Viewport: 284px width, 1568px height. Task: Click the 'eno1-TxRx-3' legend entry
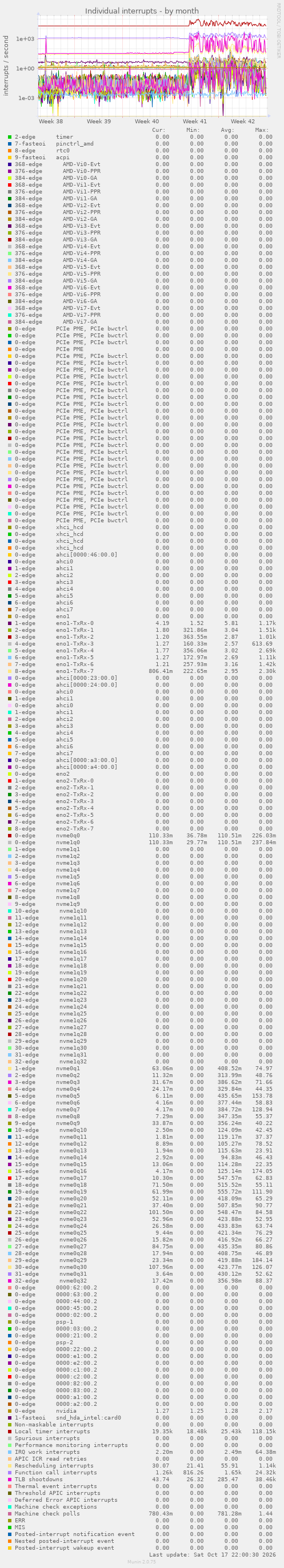coord(75,643)
